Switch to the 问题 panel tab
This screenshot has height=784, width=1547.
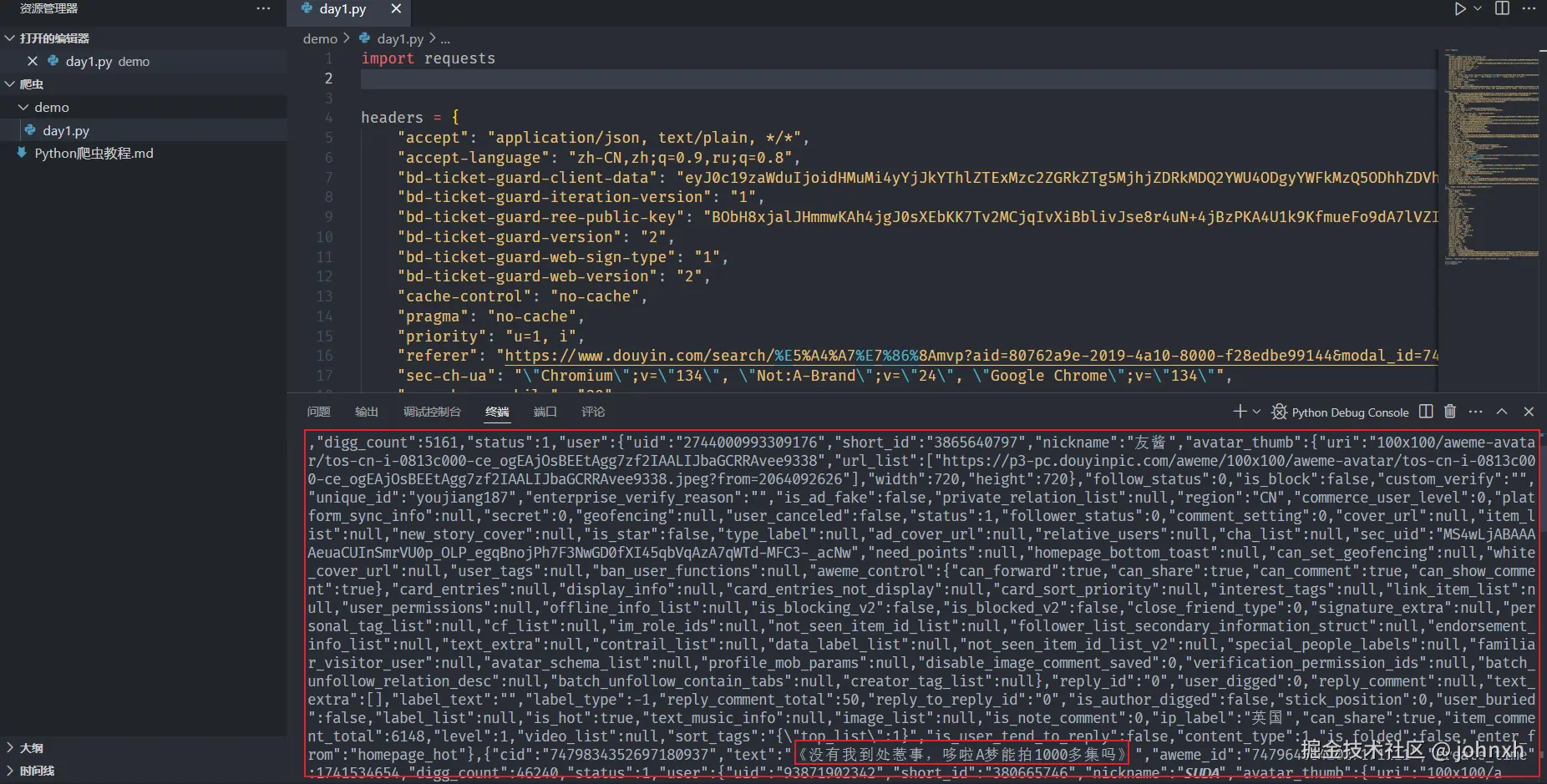point(318,412)
